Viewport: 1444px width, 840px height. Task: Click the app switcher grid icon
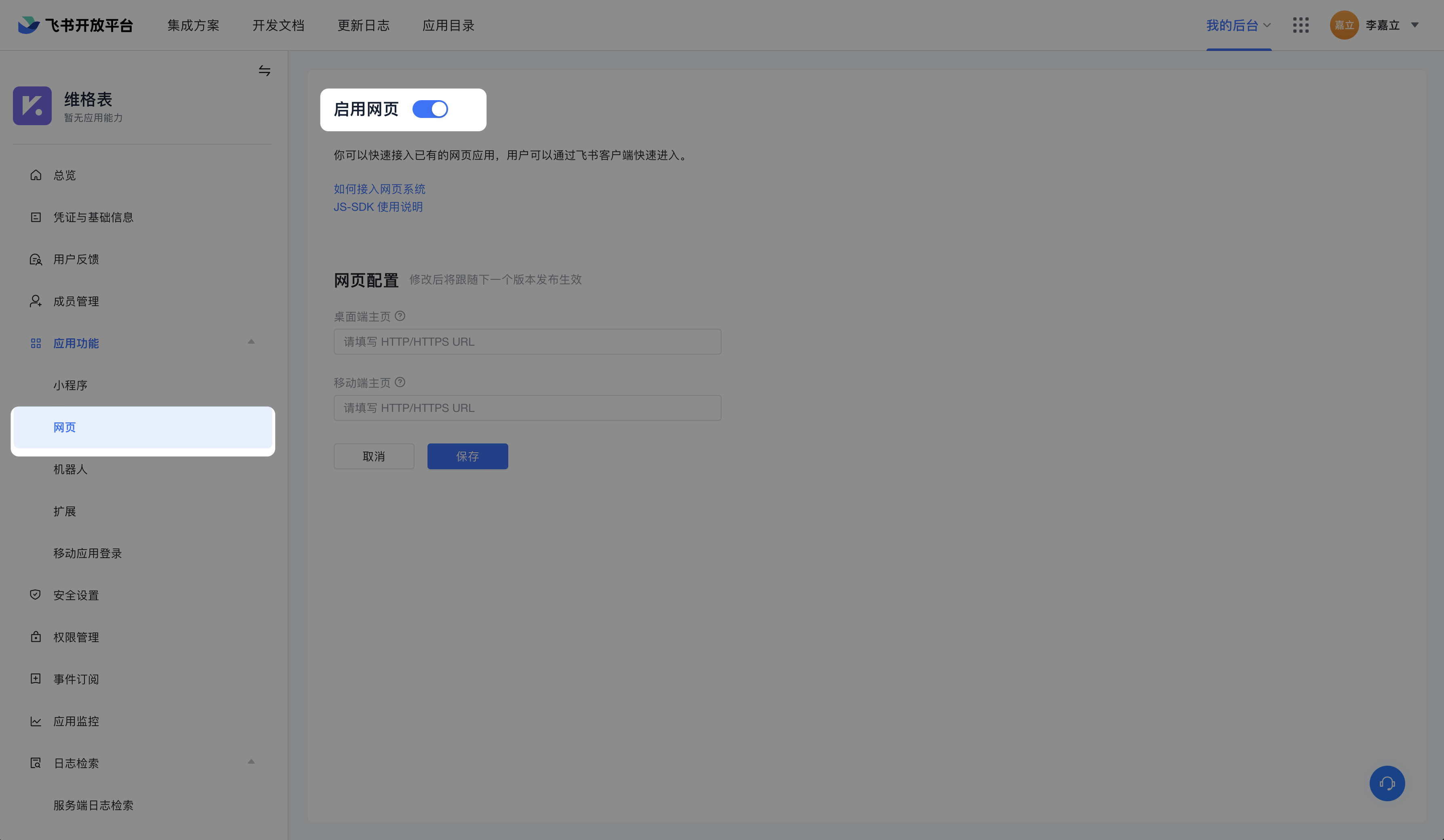(x=1301, y=25)
